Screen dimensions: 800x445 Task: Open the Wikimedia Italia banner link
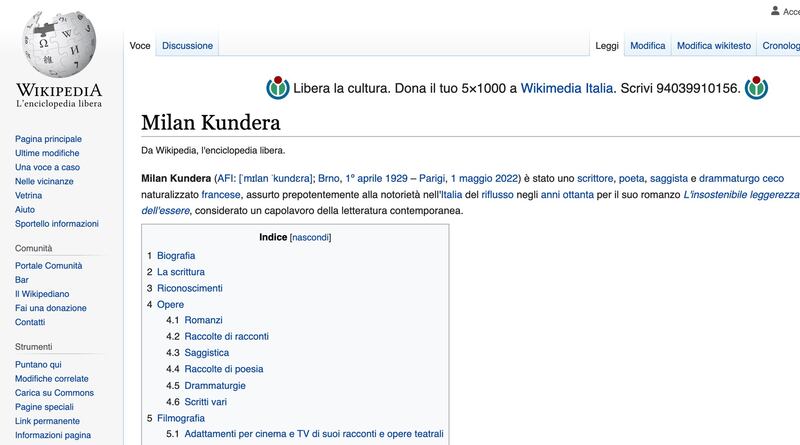[x=566, y=88]
